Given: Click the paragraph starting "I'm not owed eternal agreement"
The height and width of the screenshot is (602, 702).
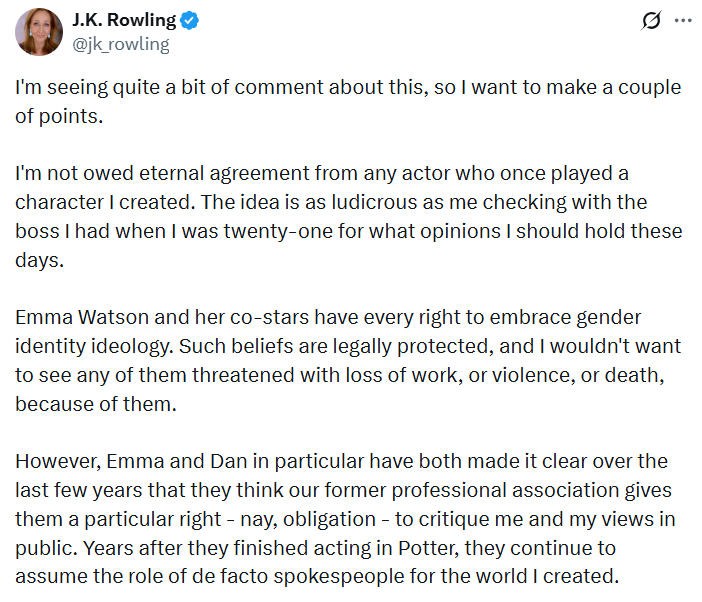Looking at the screenshot, I should pos(347,216).
